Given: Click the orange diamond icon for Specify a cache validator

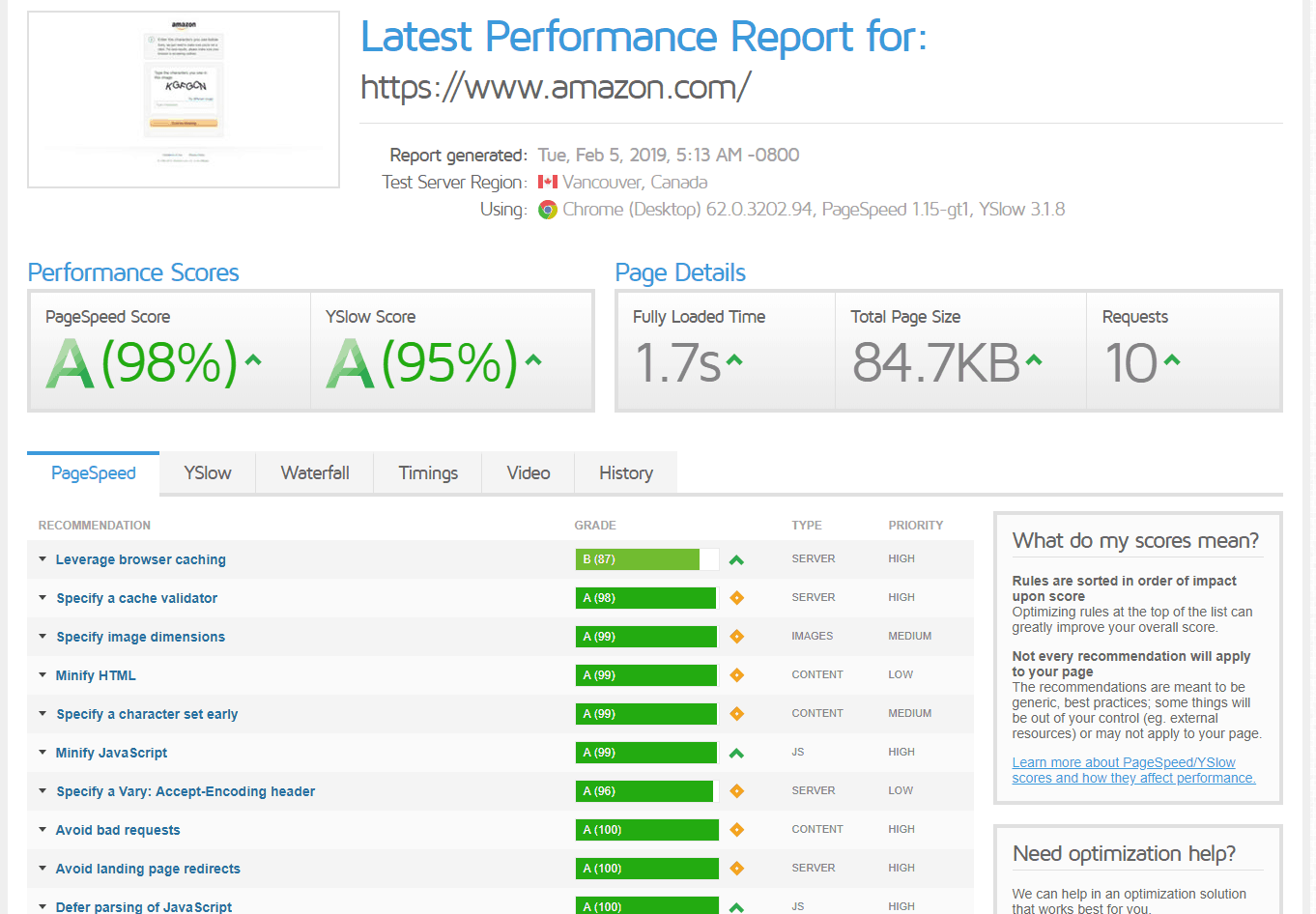Looking at the screenshot, I should pyautogui.click(x=736, y=598).
